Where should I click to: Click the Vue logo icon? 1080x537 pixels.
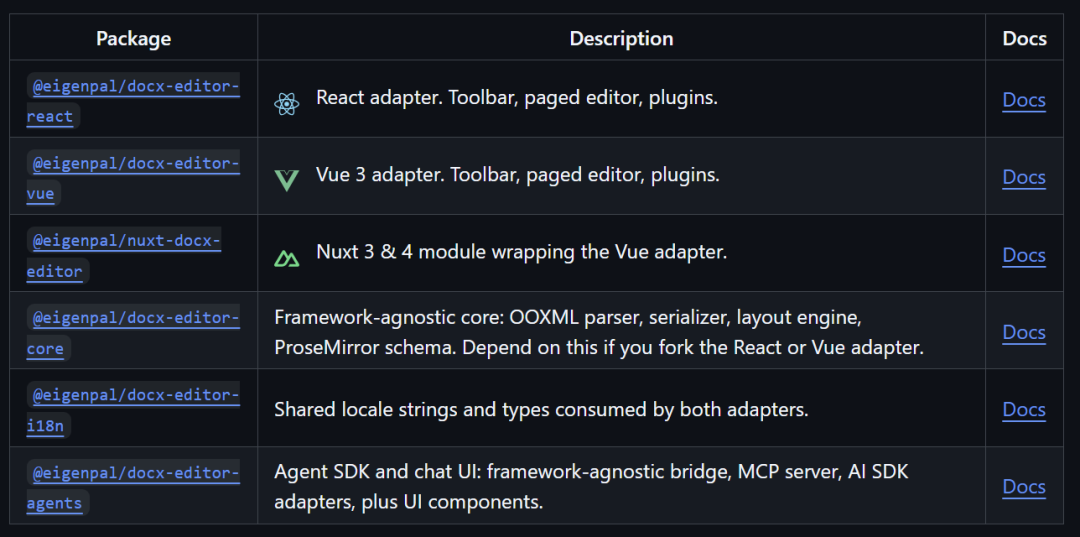coord(287,180)
